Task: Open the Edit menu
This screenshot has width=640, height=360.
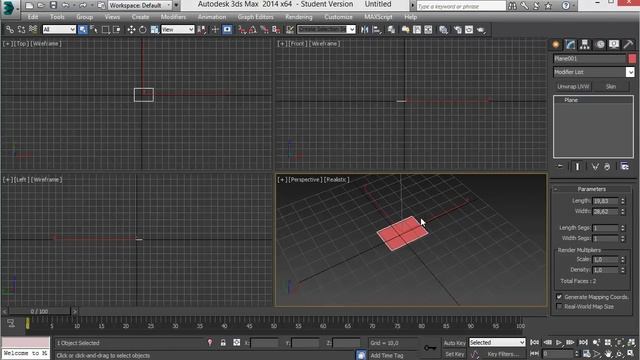Action: click(33, 17)
